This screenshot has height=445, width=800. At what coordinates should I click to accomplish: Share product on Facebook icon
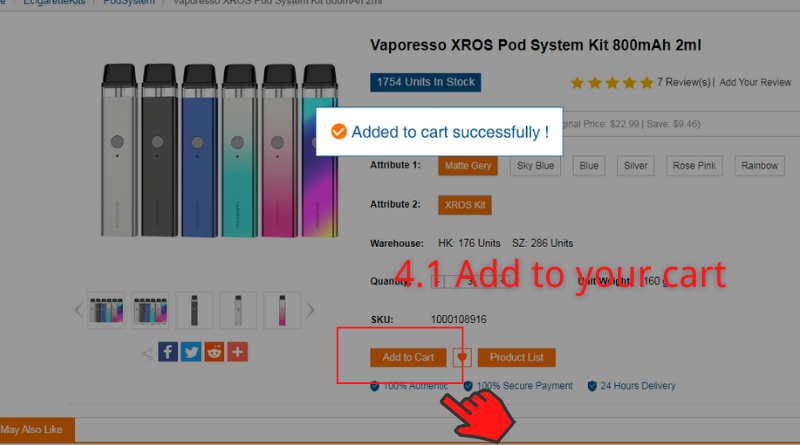coord(168,352)
